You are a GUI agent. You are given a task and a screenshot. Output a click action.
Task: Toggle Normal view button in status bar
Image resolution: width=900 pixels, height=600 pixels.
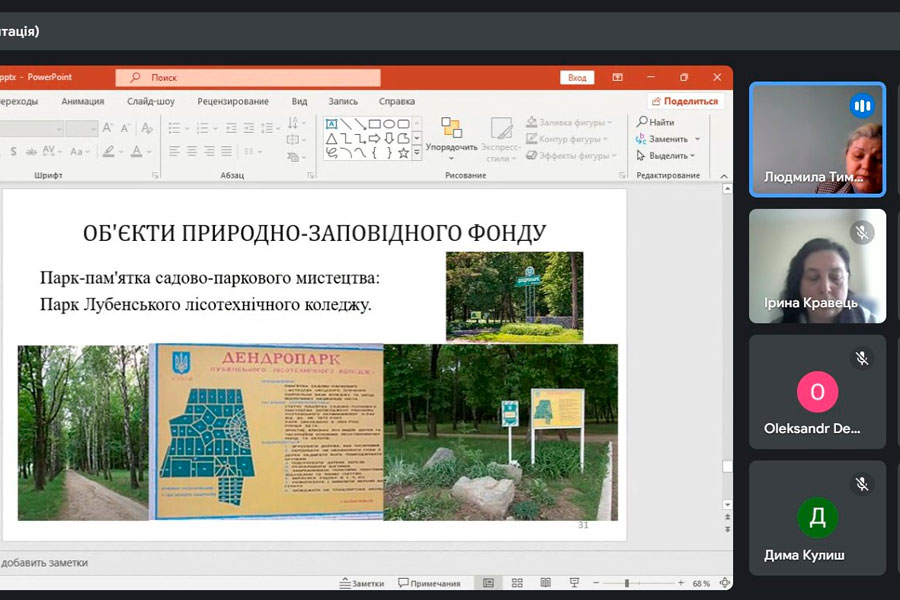tap(488, 583)
